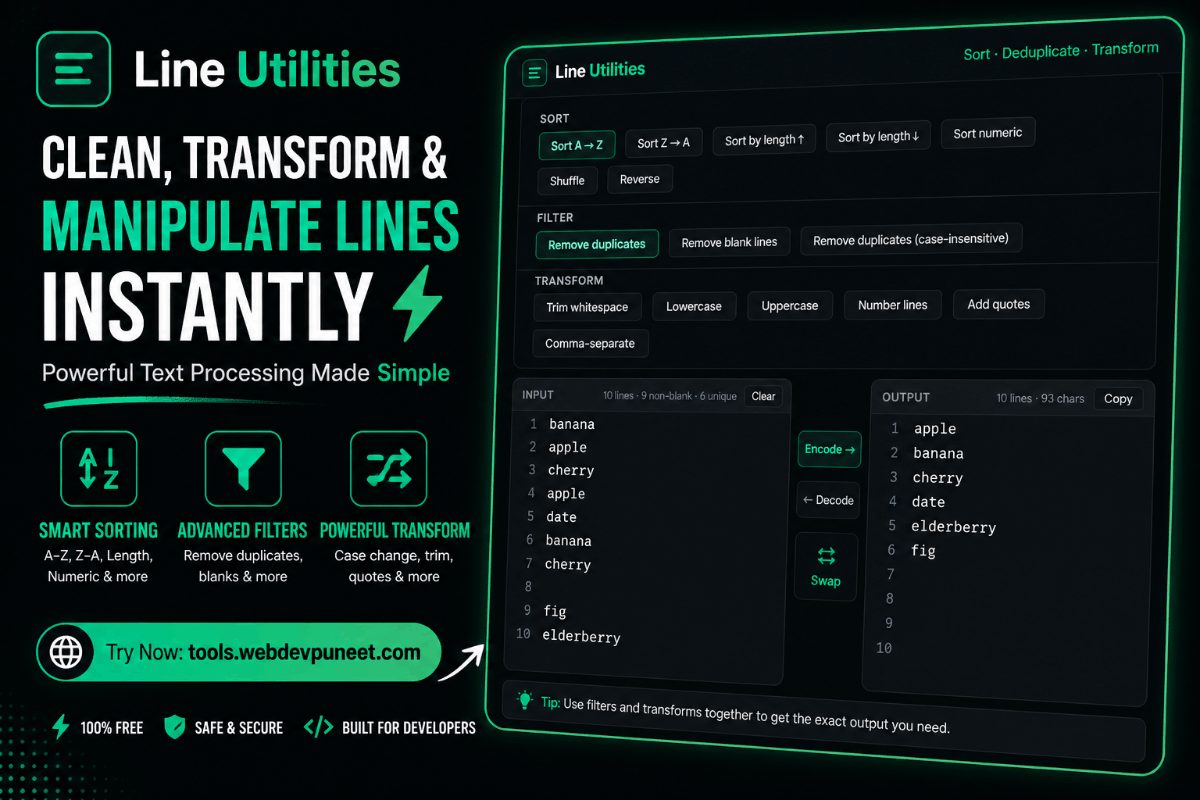Apply Trim whitespace transform
Image resolution: width=1200 pixels, height=800 pixels.
(x=587, y=307)
